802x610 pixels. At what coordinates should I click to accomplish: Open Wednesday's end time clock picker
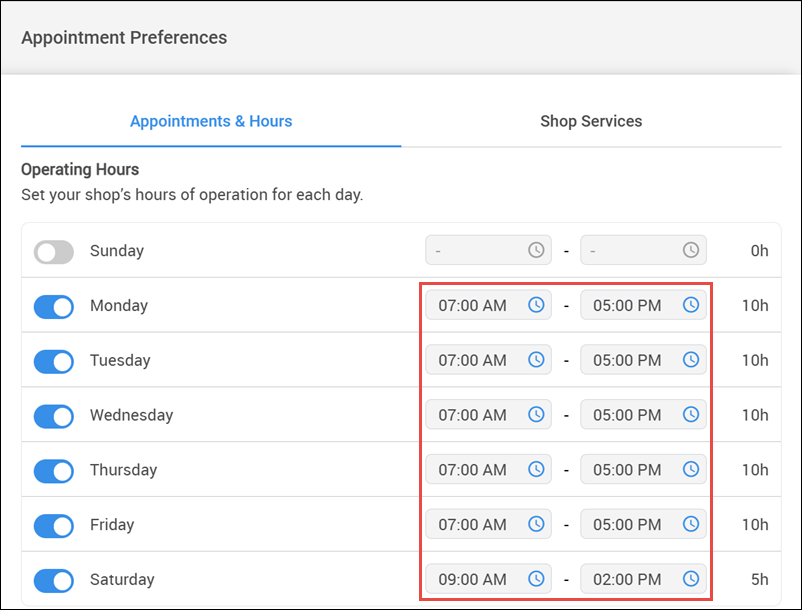point(690,414)
